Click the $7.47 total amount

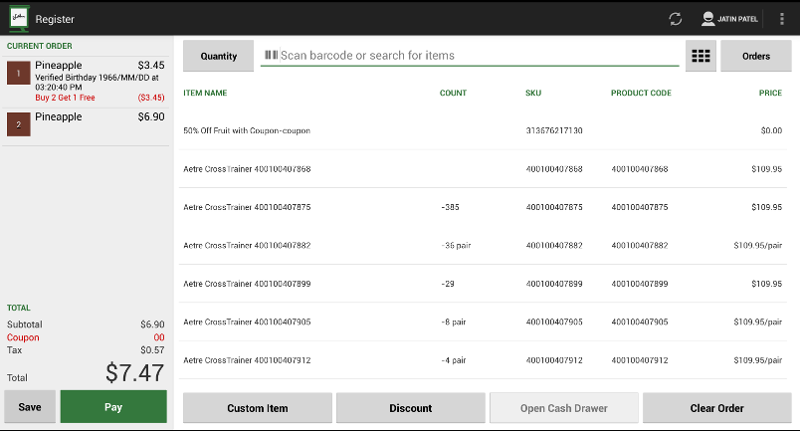click(135, 373)
